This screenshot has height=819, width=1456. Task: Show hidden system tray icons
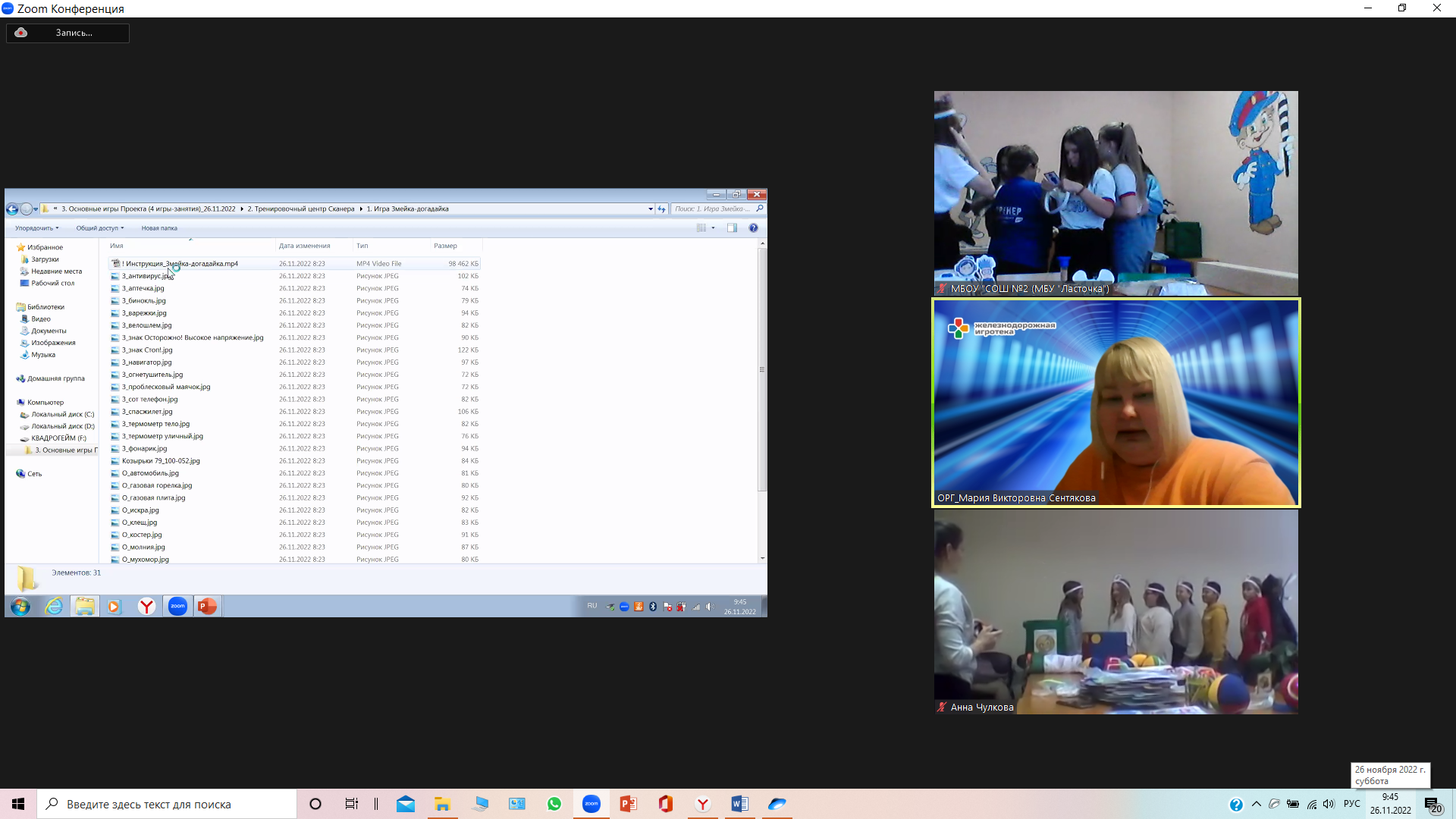click(x=1257, y=804)
